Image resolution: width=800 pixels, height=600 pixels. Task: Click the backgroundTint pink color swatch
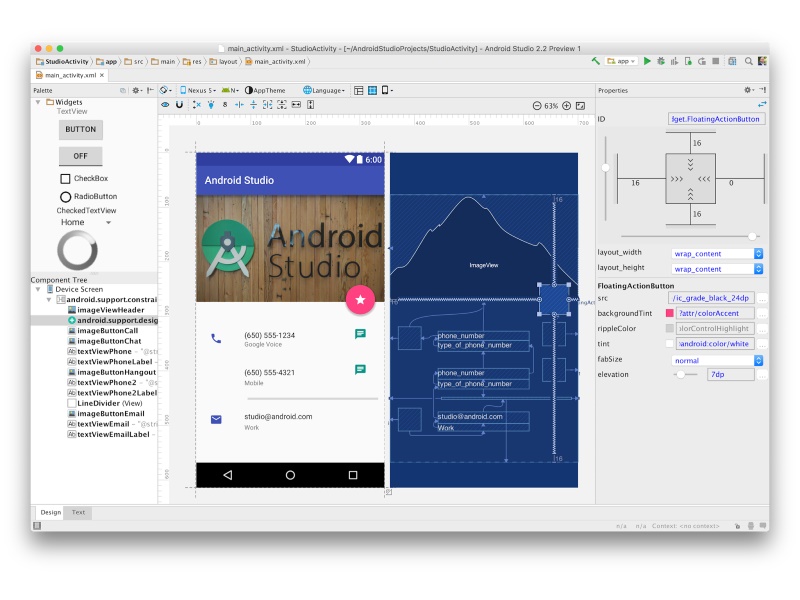pyautogui.click(x=669, y=313)
